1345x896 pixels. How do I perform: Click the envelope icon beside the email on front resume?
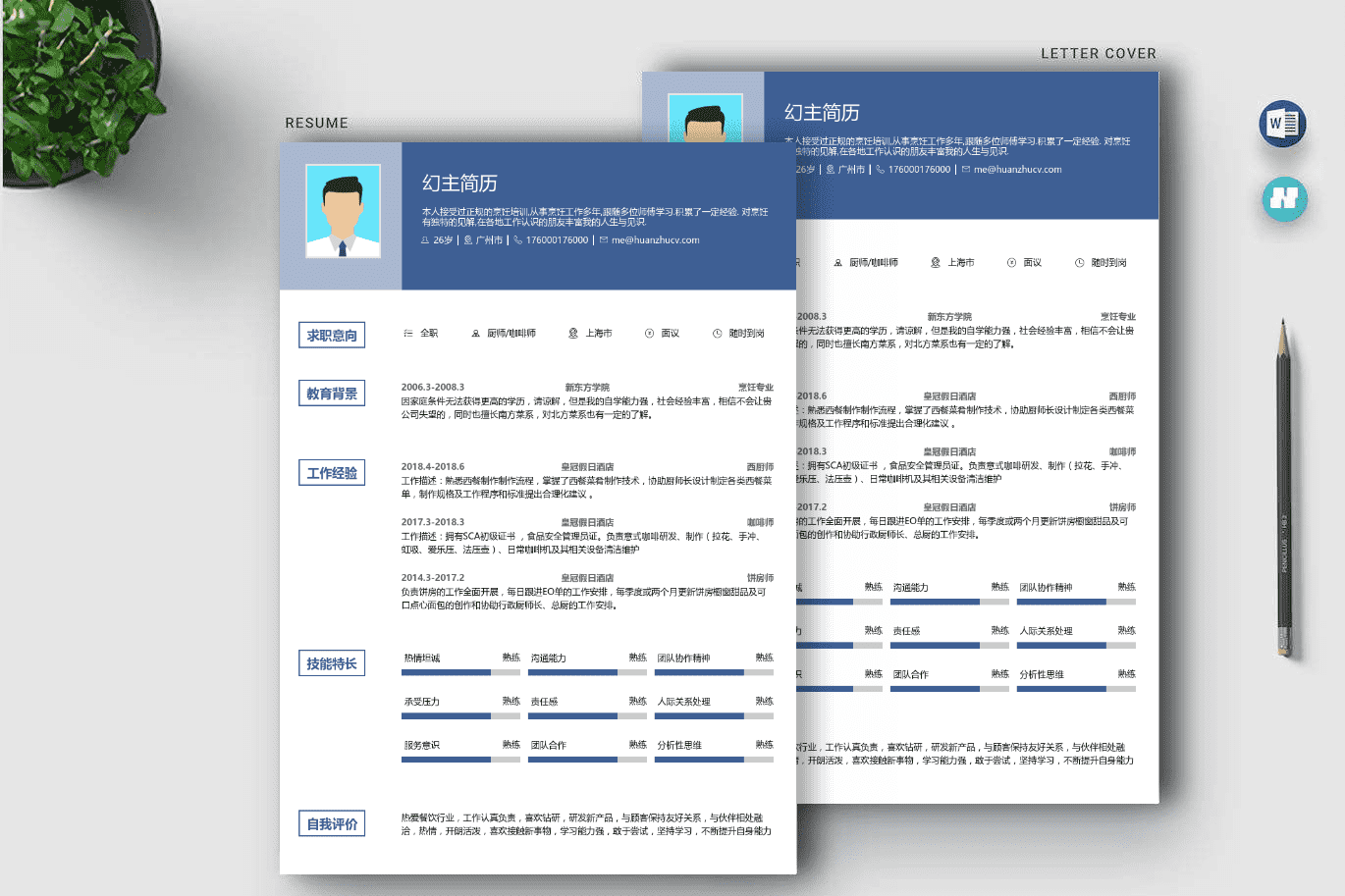[604, 240]
